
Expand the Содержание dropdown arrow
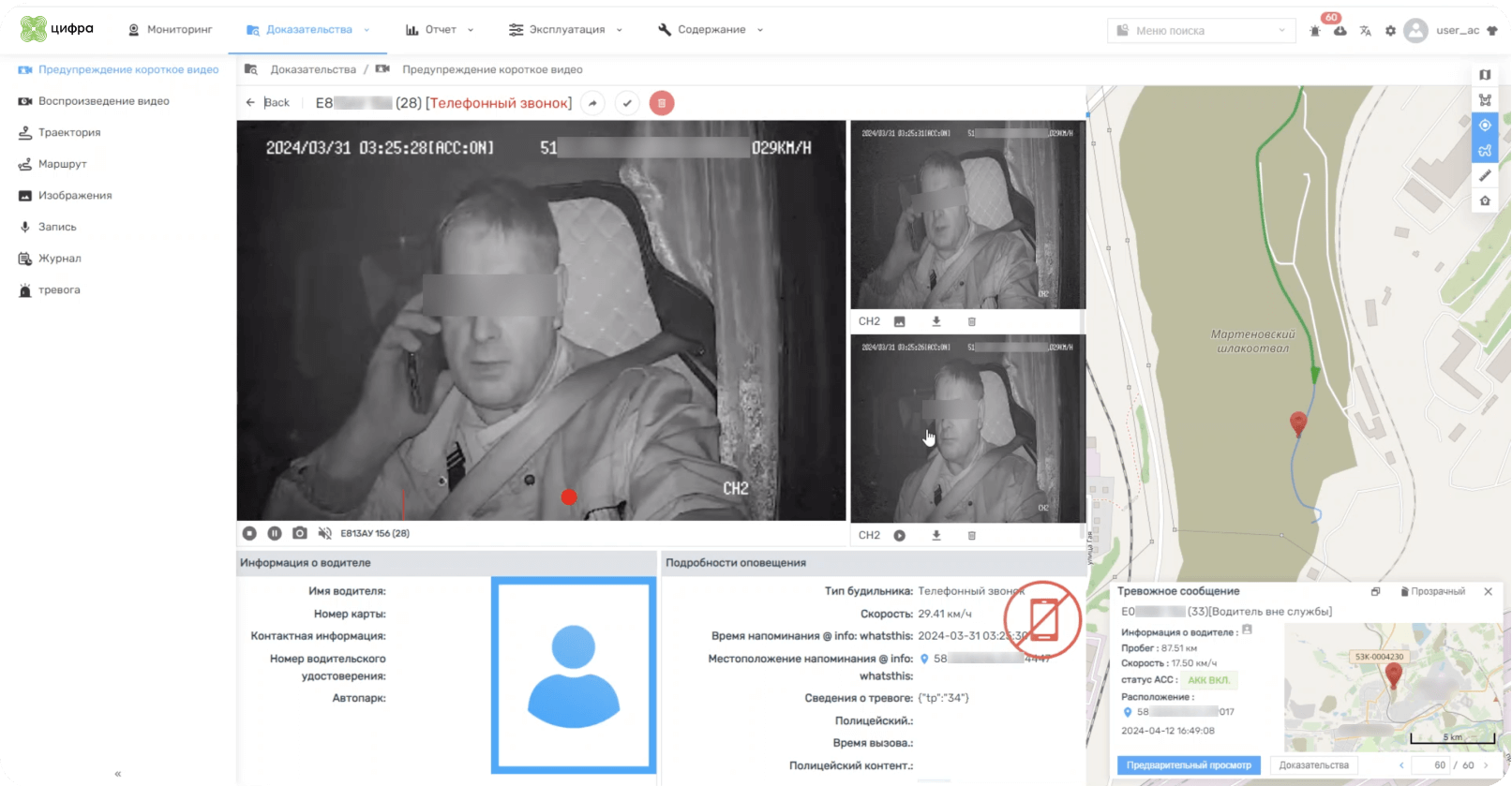[x=760, y=30]
